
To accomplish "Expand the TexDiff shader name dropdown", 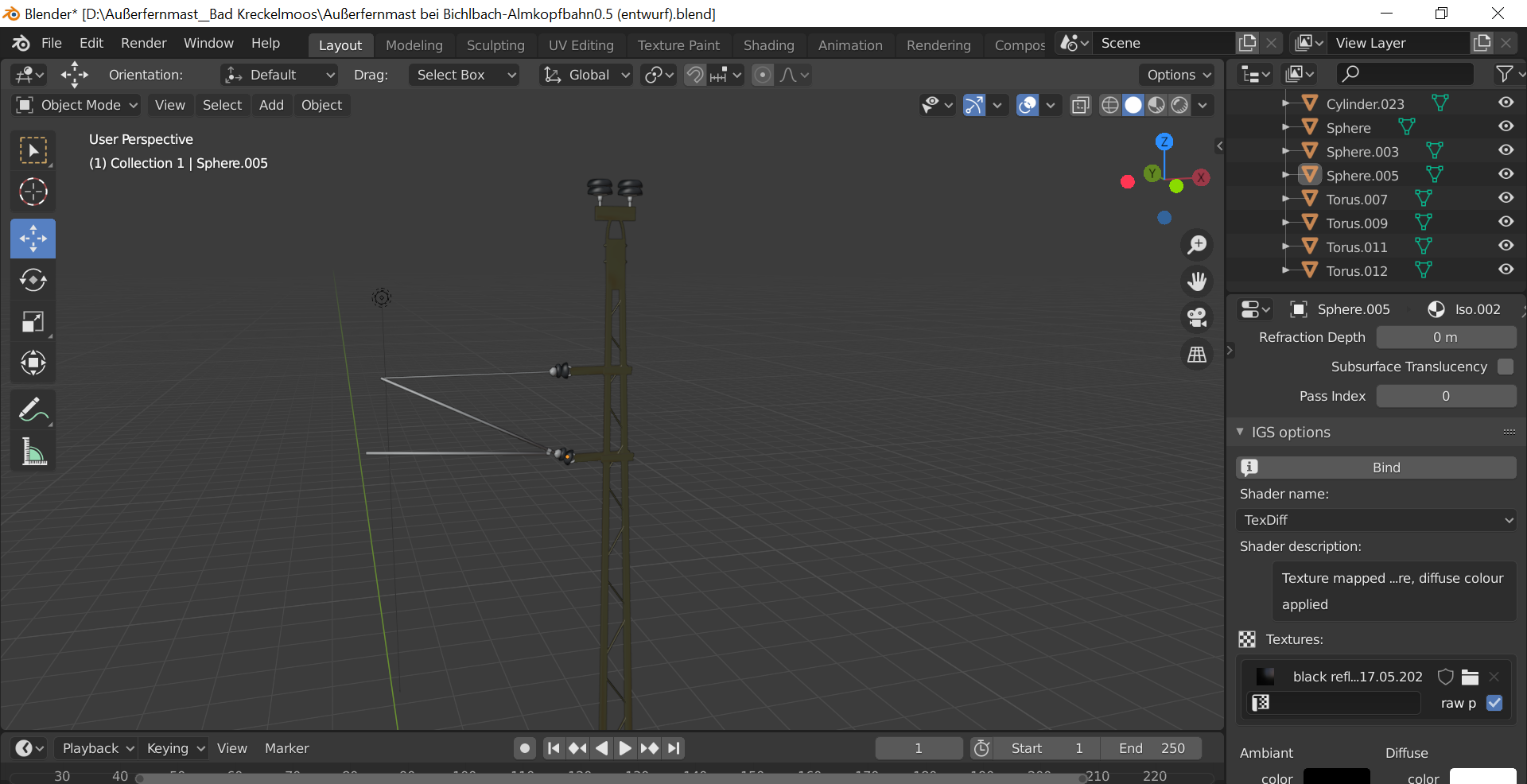I will tap(1376, 520).
